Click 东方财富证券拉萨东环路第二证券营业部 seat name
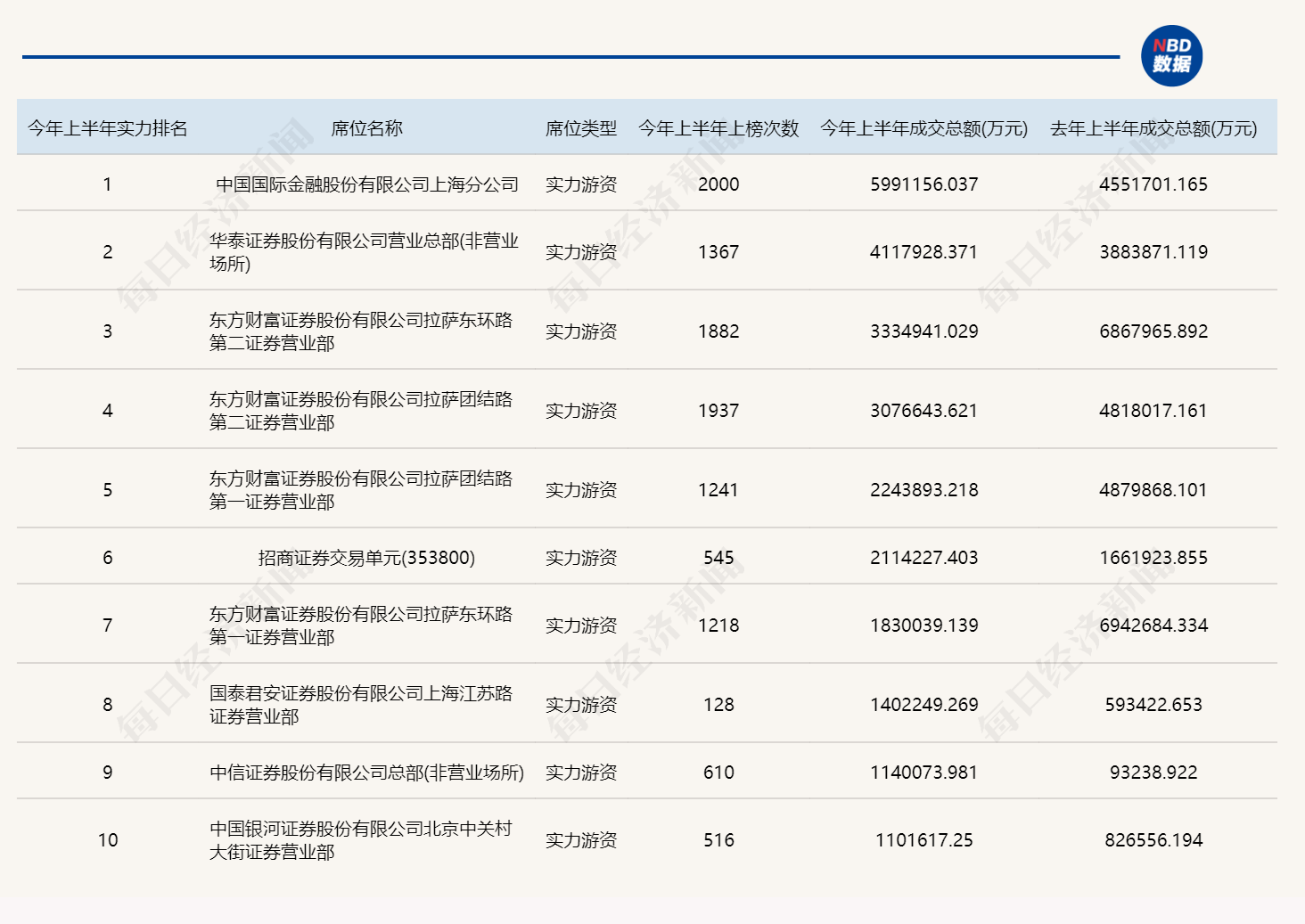The image size is (1305, 924). [361, 331]
